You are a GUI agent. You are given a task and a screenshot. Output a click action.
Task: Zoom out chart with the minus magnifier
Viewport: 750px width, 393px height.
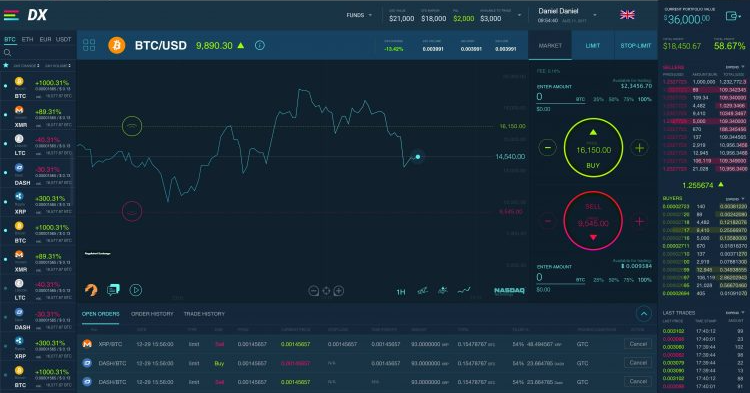coord(313,291)
